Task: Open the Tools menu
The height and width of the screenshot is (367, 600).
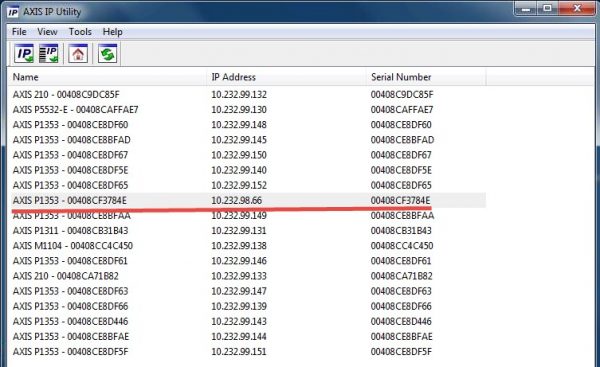Action: (80, 32)
